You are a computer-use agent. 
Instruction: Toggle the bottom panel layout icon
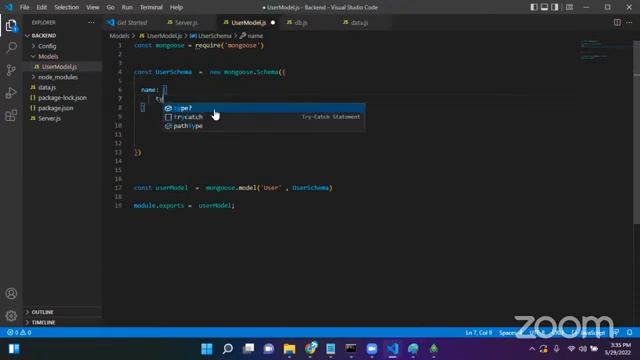pos(544,7)
